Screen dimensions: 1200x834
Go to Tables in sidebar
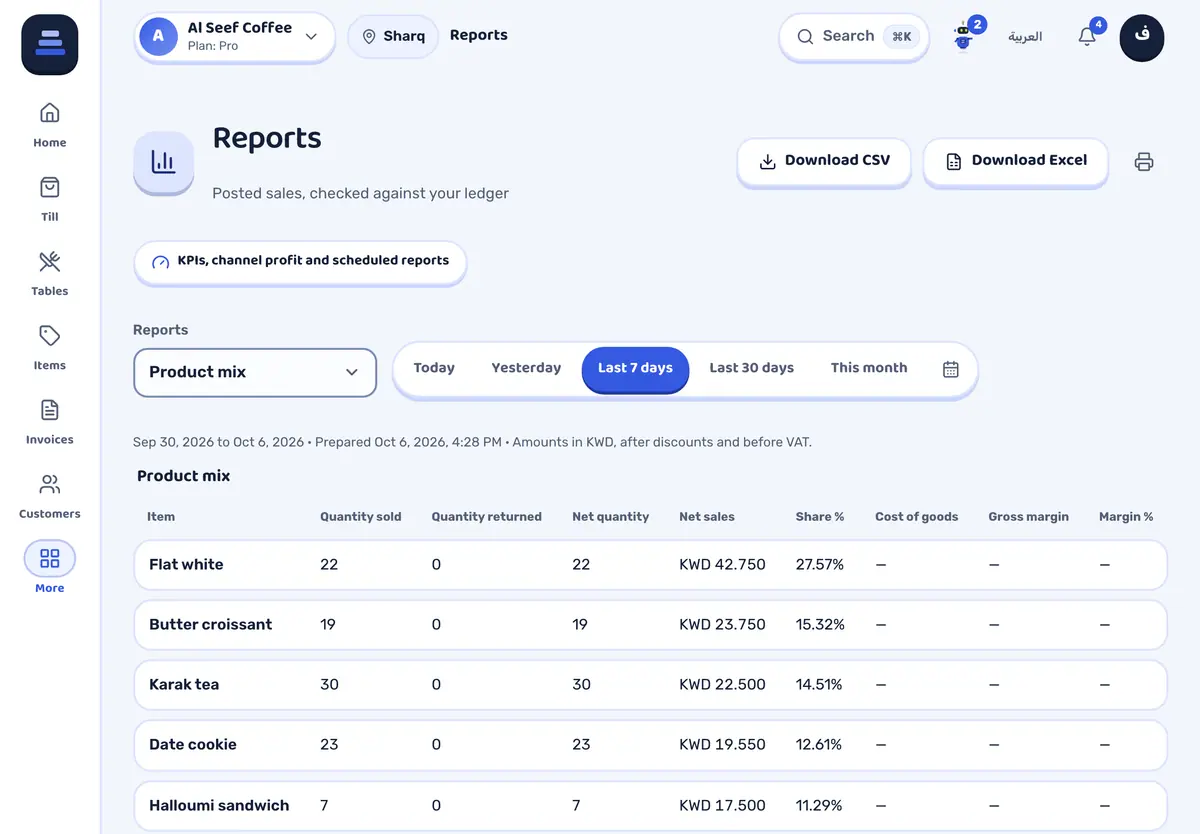[x=49, y=273]
